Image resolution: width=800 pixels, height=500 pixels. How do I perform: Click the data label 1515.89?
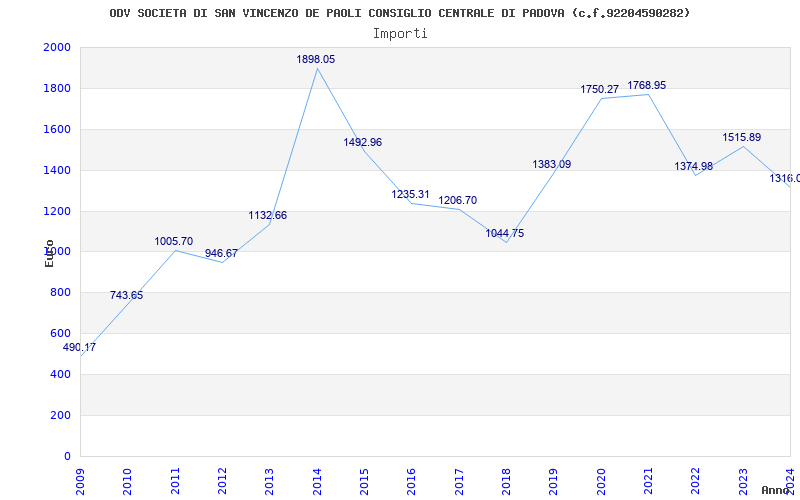click(x=741, y=137)
